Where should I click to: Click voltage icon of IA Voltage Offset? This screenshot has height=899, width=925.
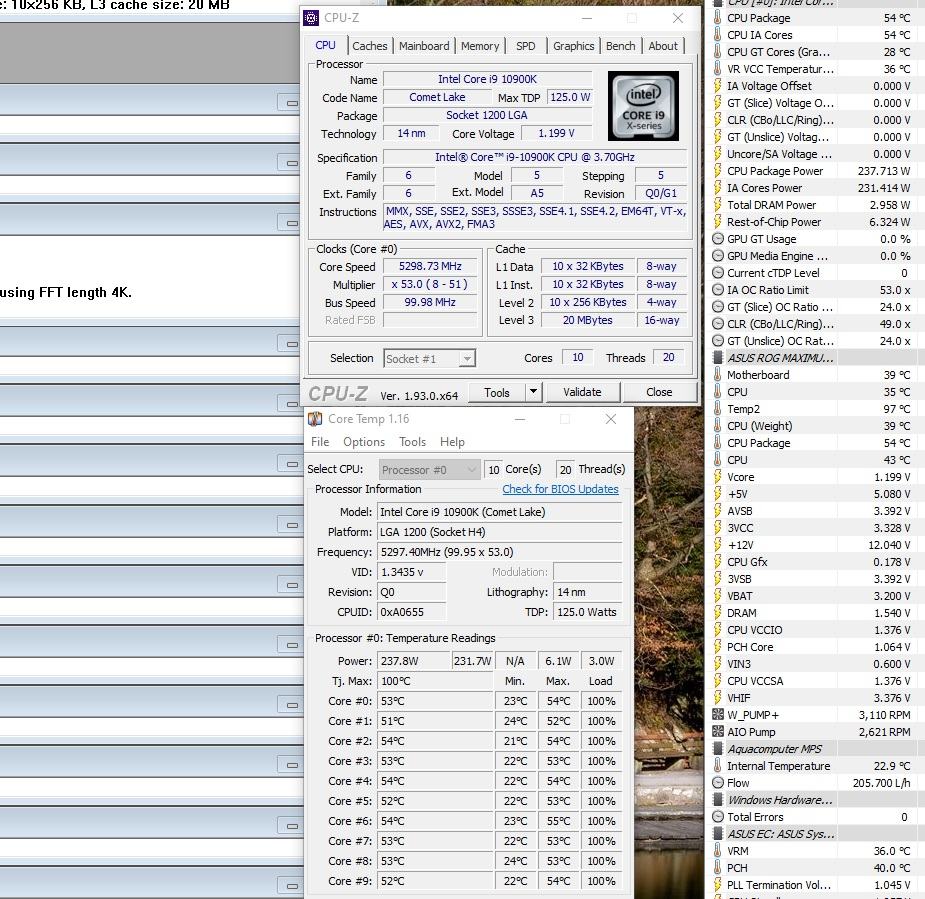pos(717,86)
